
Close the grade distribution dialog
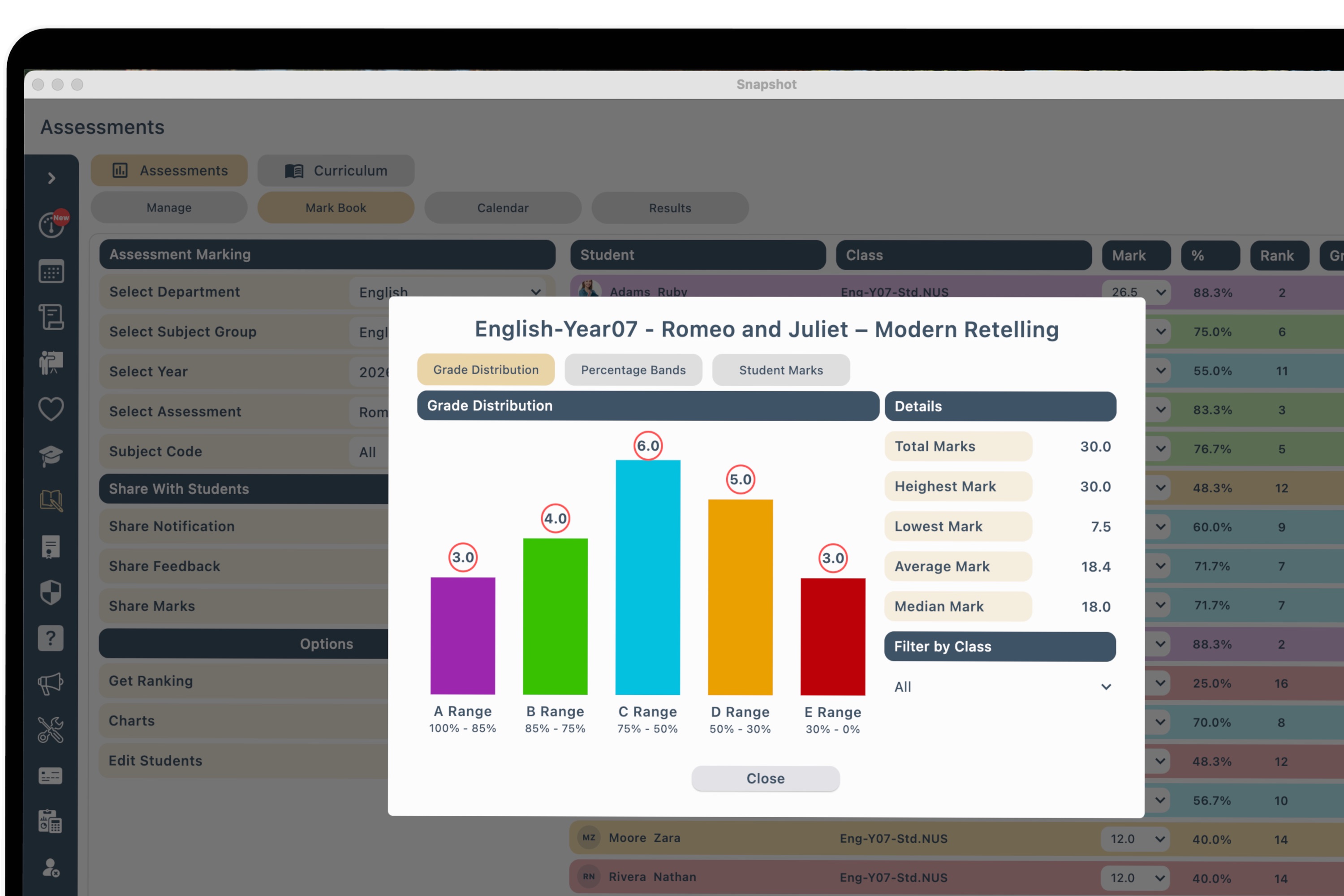point(766,778)
